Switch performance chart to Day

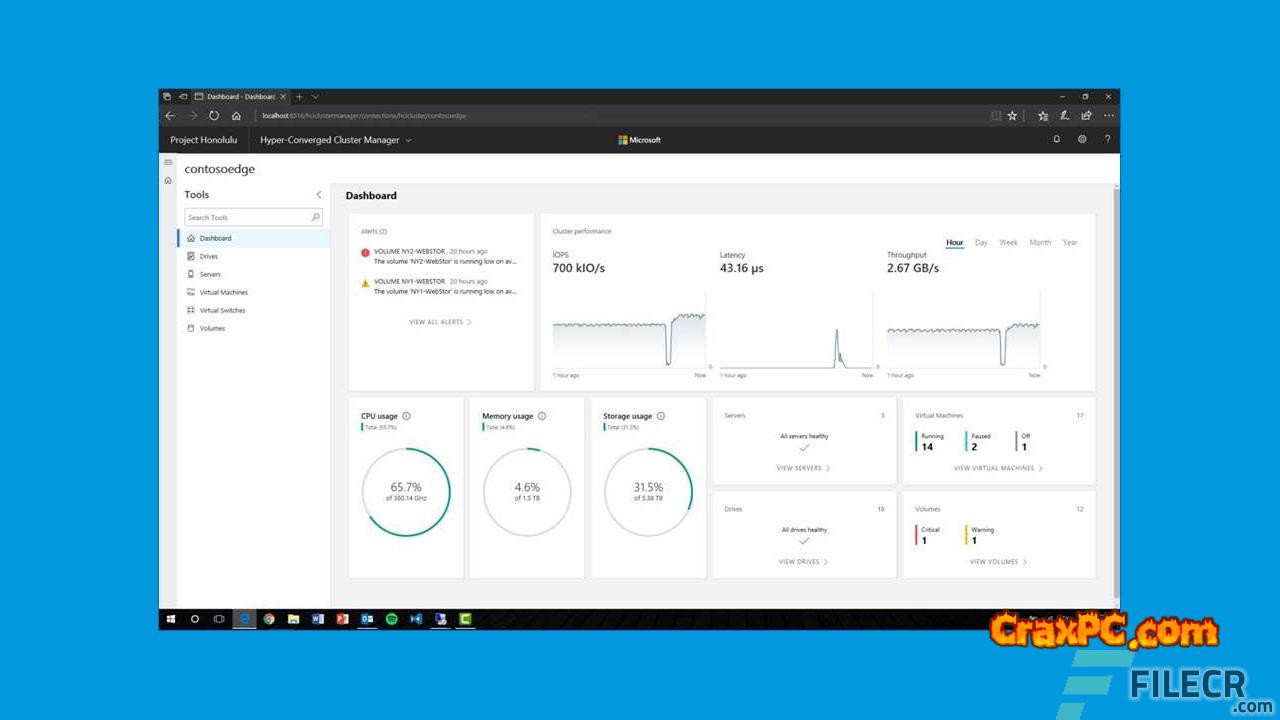coord(981,243)
